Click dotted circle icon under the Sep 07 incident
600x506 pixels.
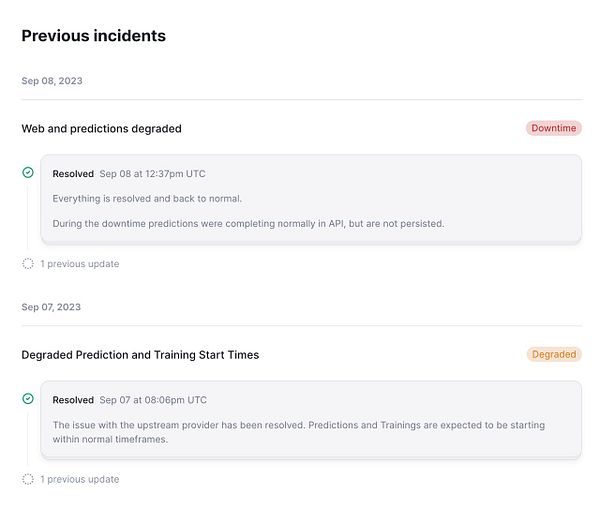(28, 479)
